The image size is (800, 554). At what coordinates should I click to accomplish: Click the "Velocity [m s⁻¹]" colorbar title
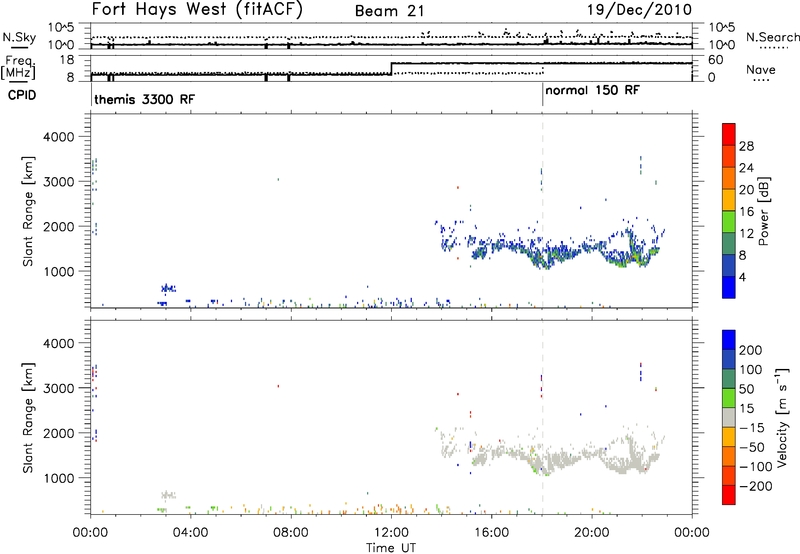(782, 417)
